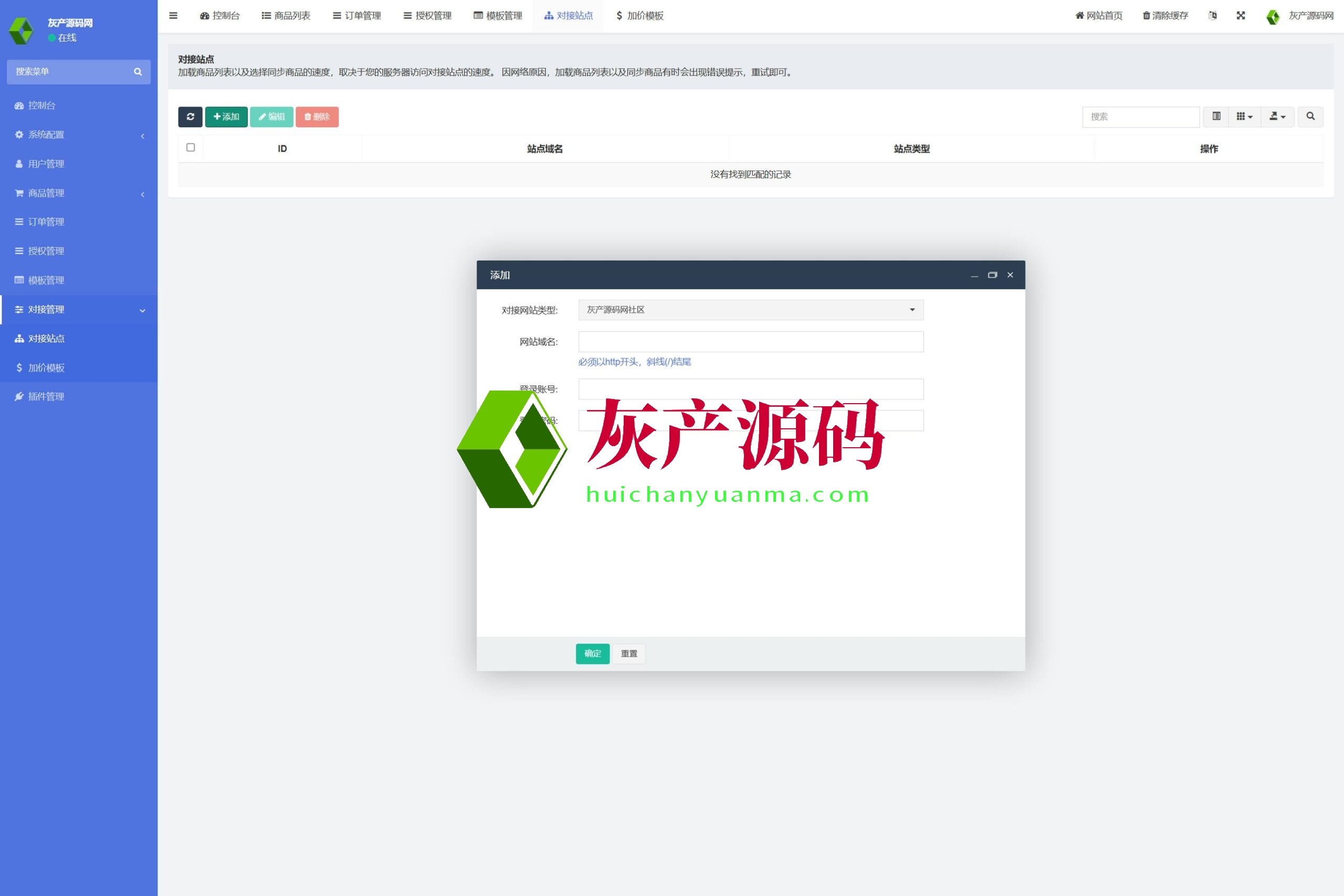The height and width of the screenshot is (896, 1344).
Task: Click the hamburger menu toggle icon
Action: click(x=173, y=15)
